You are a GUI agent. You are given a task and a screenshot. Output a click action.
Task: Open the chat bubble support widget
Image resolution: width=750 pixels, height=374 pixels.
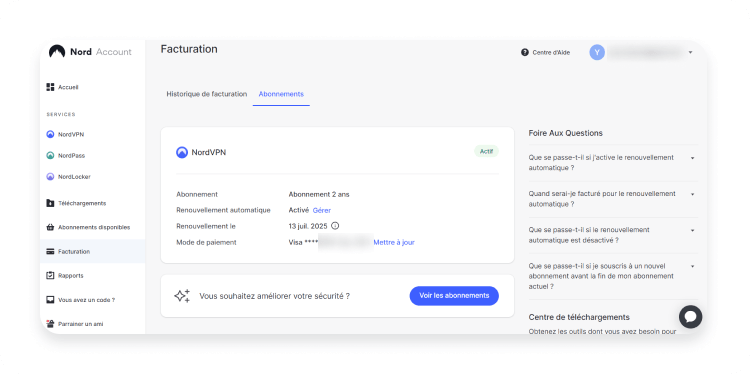690,317
